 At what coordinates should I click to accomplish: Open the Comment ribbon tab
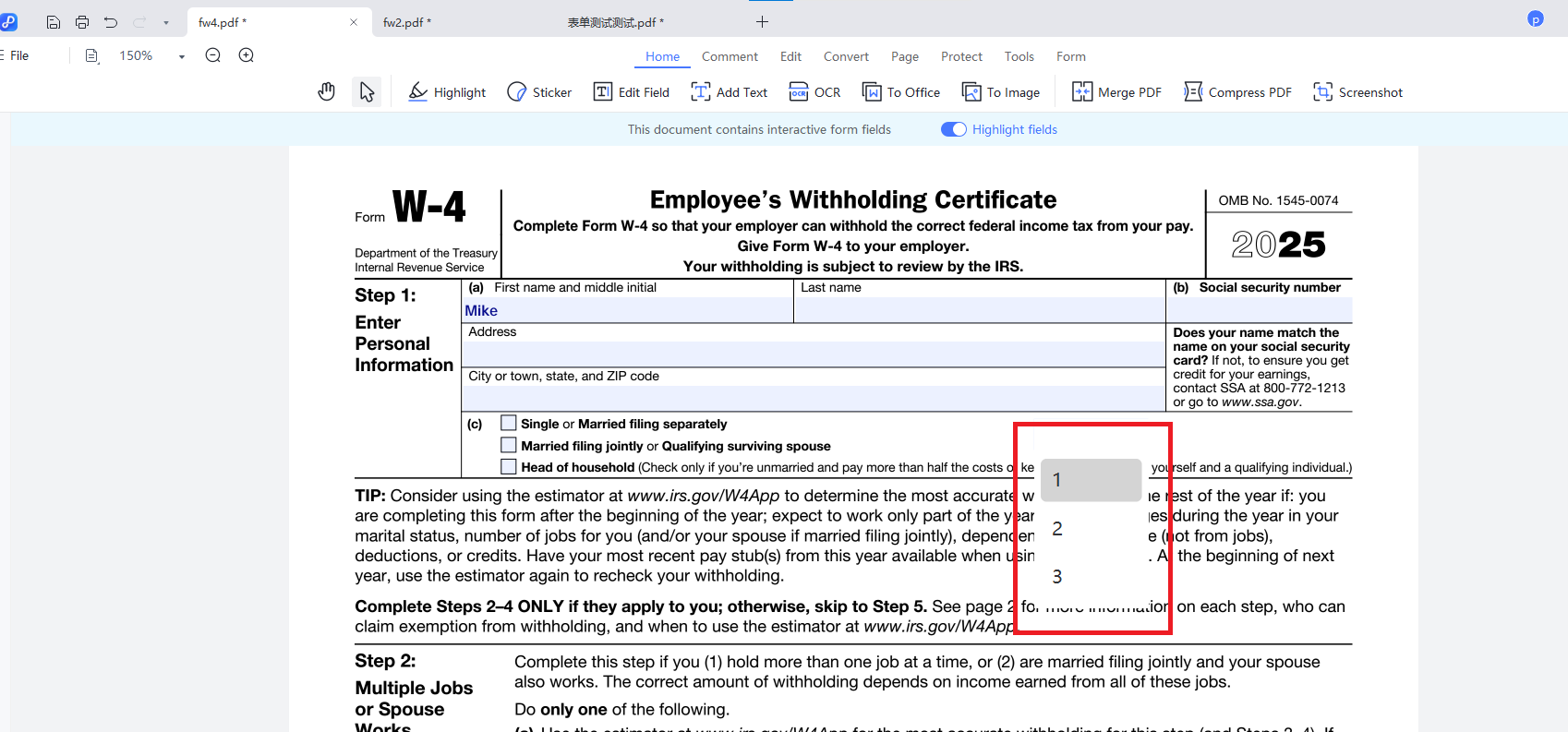[729, 56]
